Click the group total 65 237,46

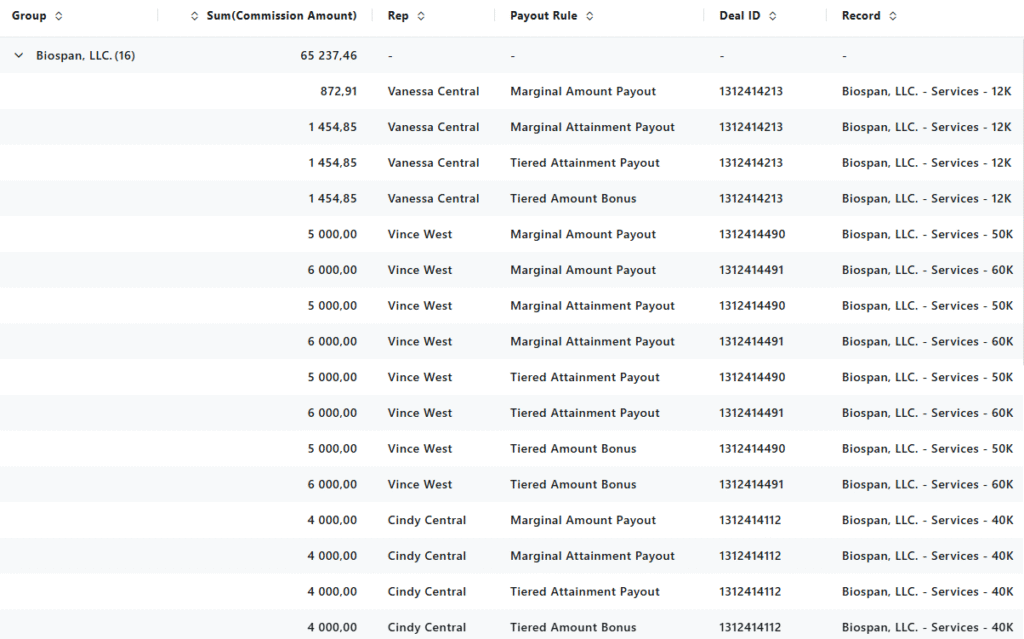pyautogui.click(x=328, y=56)
